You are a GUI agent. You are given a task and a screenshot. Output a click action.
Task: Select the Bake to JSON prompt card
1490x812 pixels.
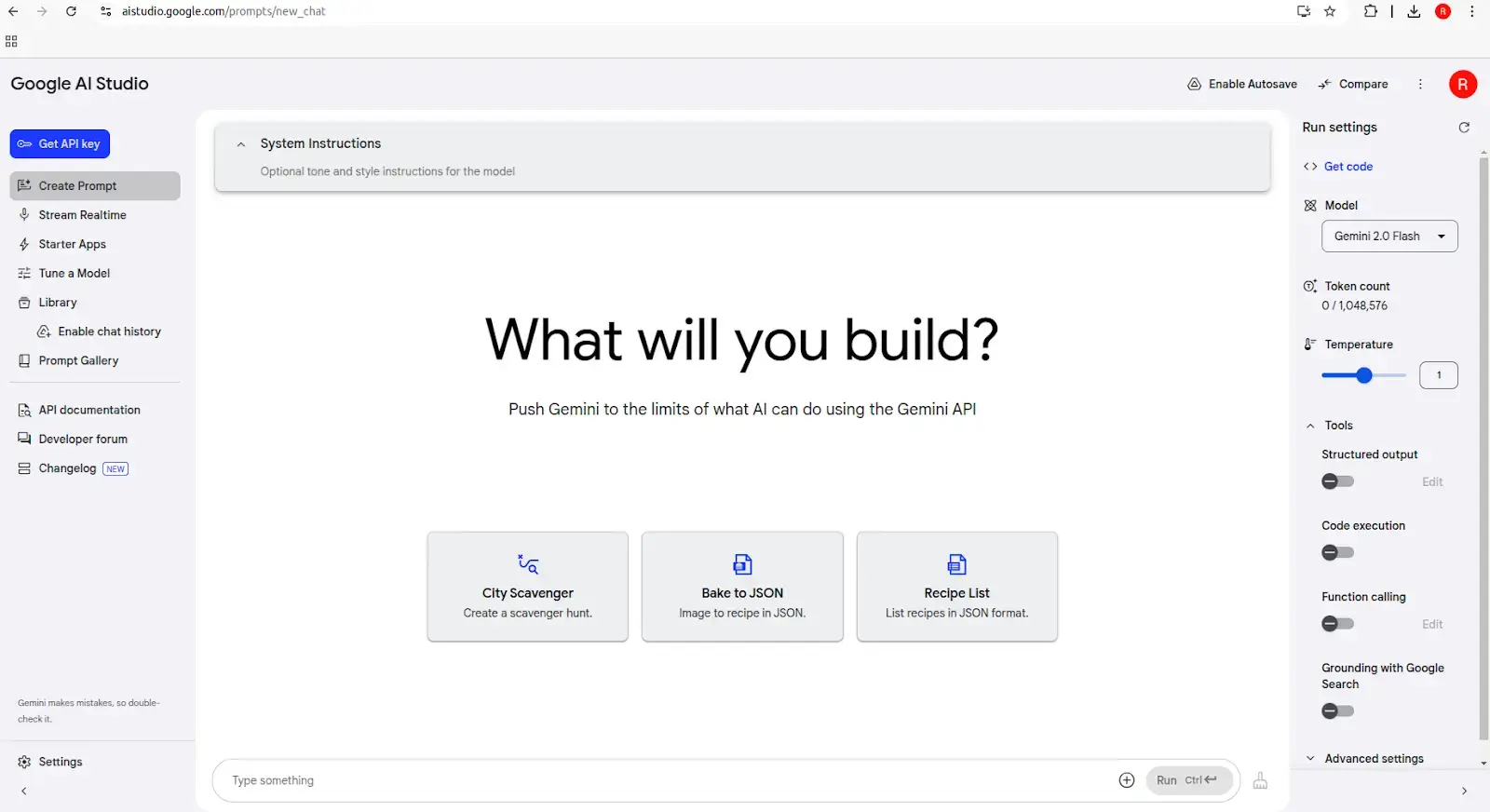tap(742, 587)
